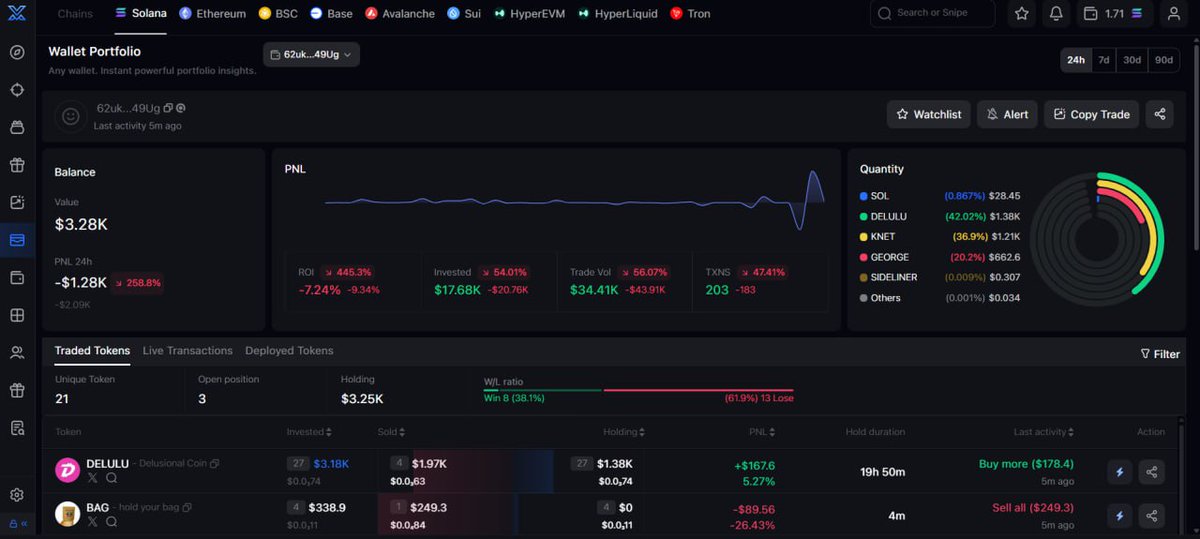Image resolution: width=1200 pixels, height=539 pixels.
Task: Switch to the HyperEVM chain tab
Action: pyautogui.click(x=532, y=14)
